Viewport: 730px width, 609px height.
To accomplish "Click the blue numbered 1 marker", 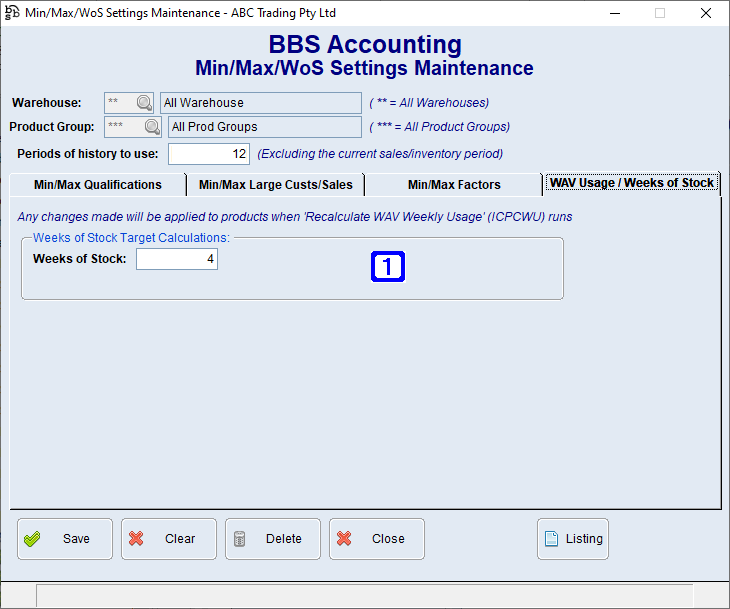I will pyautogui.click(x=387, y=267).
